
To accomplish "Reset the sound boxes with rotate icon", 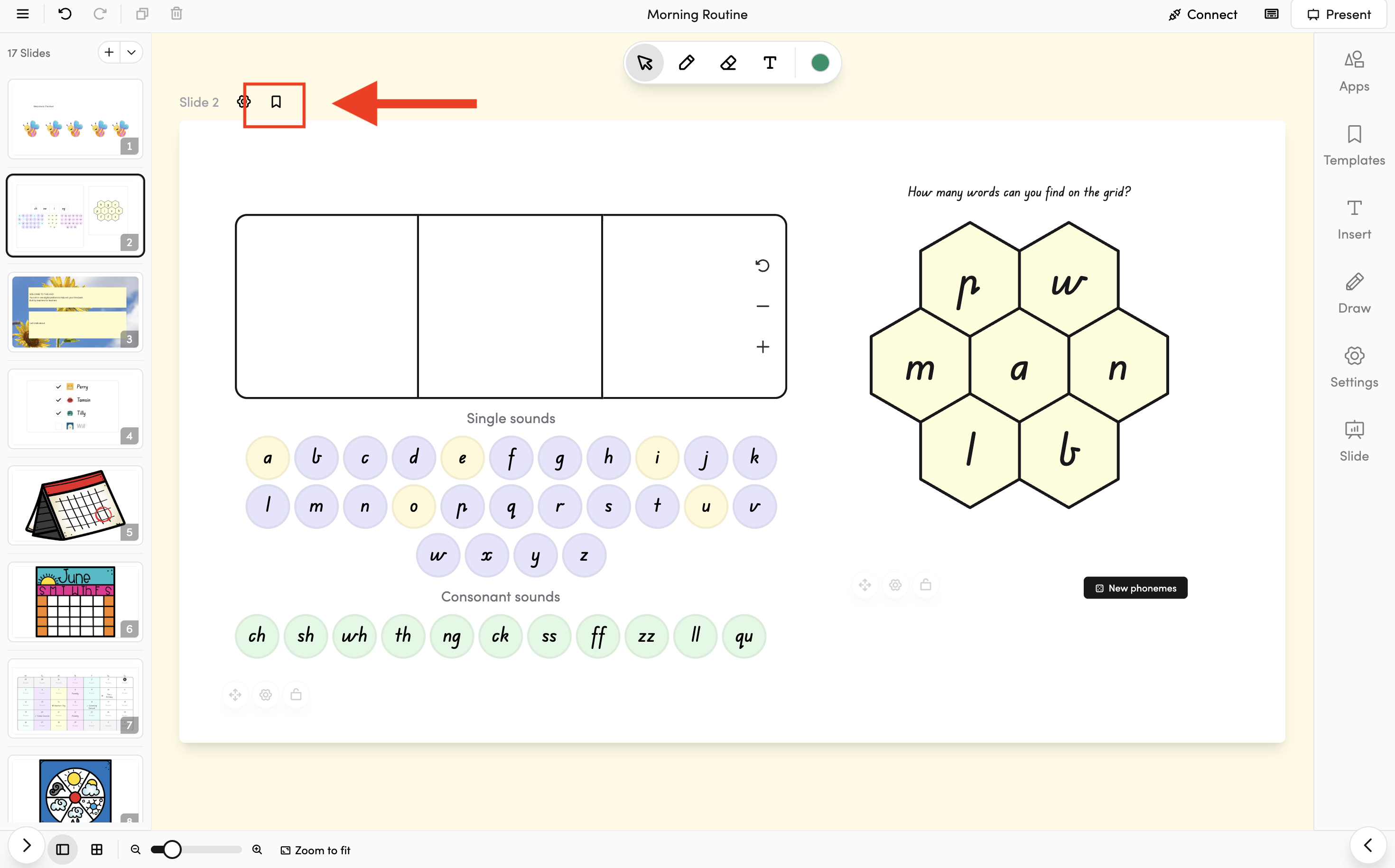I will click(x=762, y=266).
